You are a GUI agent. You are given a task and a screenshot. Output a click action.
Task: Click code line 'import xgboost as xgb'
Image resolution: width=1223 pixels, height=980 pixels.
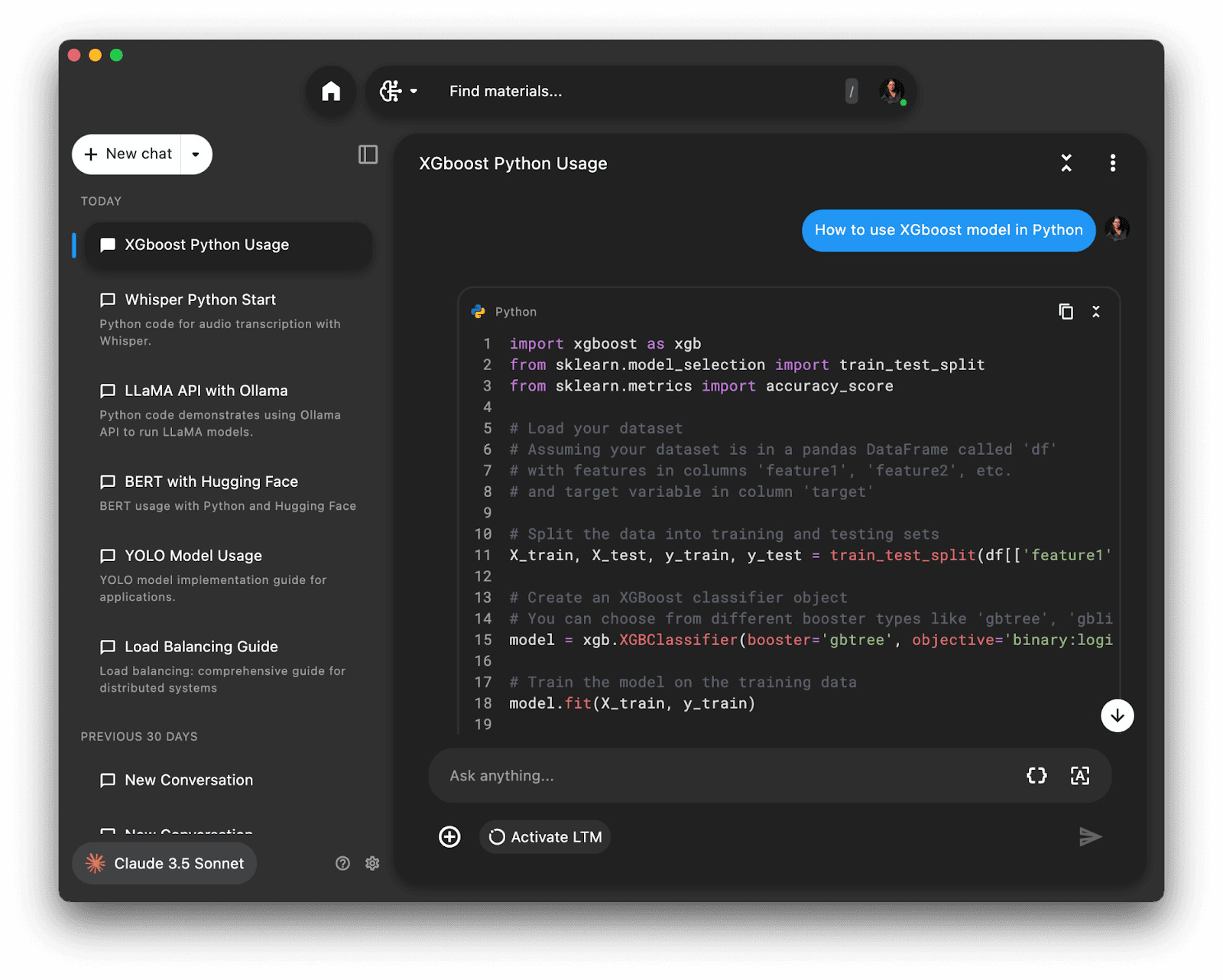(605, 344)
